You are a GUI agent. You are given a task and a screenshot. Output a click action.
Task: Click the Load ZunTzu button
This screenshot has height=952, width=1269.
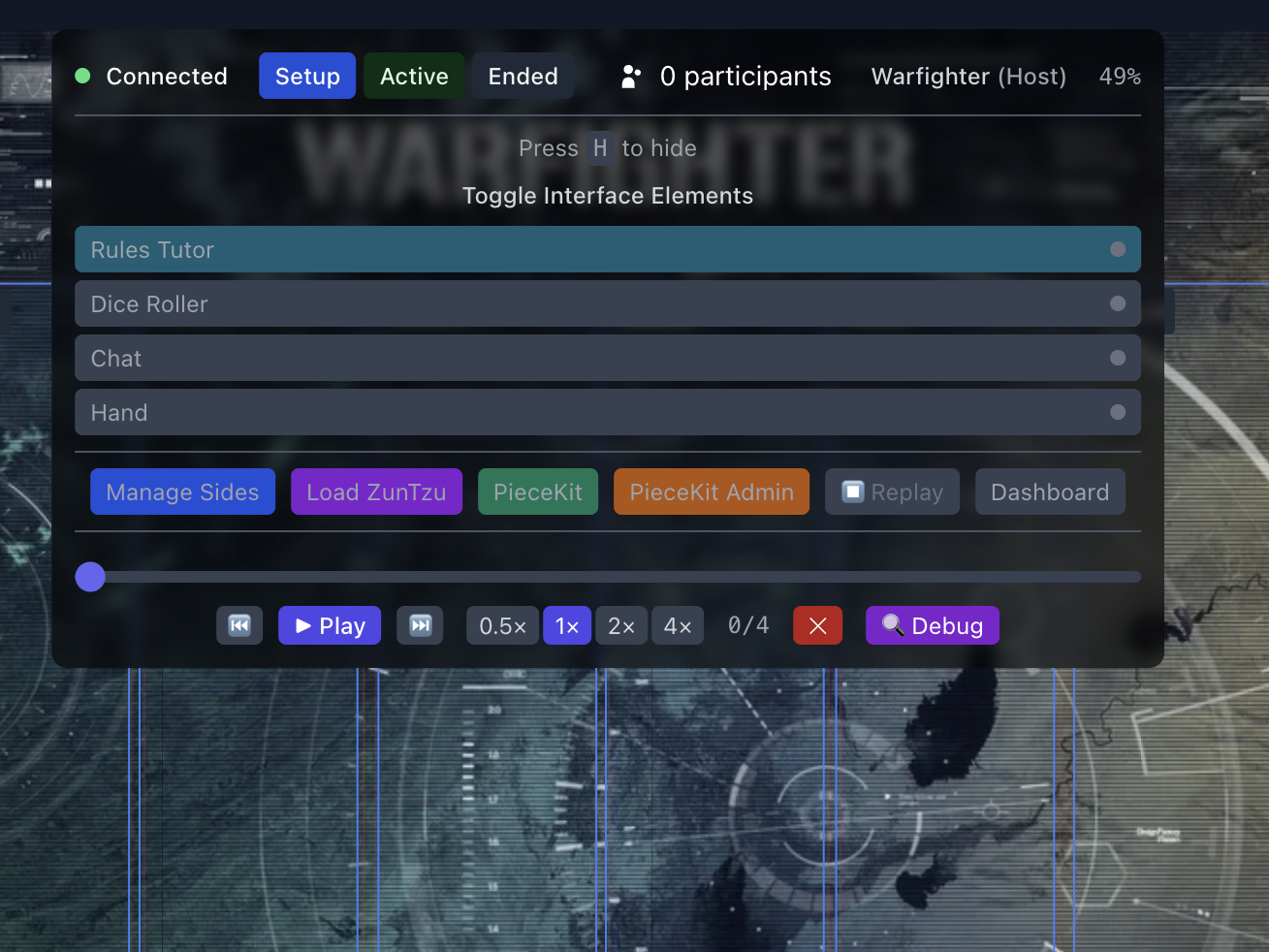point(376,492)
